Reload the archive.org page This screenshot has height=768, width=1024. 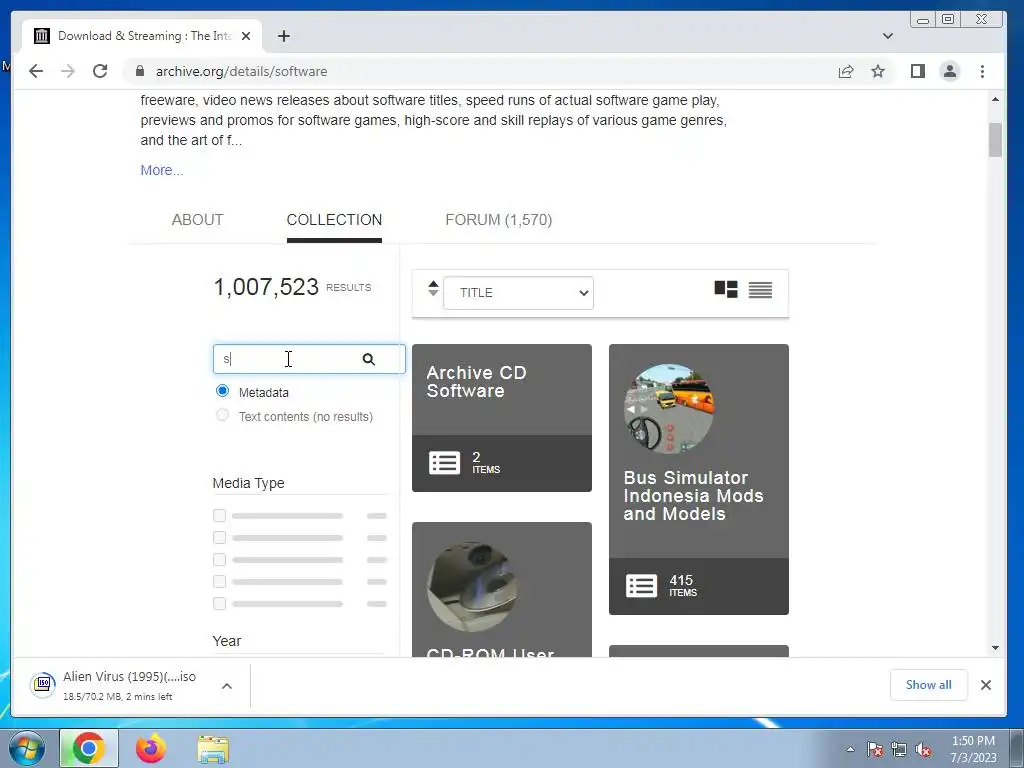[100, 71]
